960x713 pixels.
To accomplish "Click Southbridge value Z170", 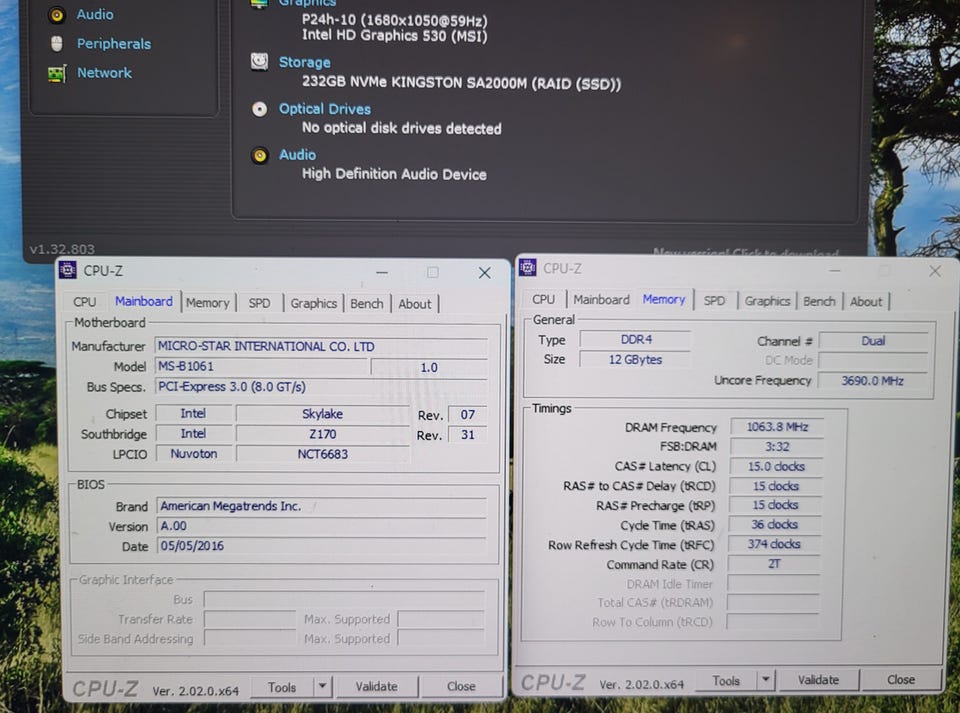I will pos(323,435).
